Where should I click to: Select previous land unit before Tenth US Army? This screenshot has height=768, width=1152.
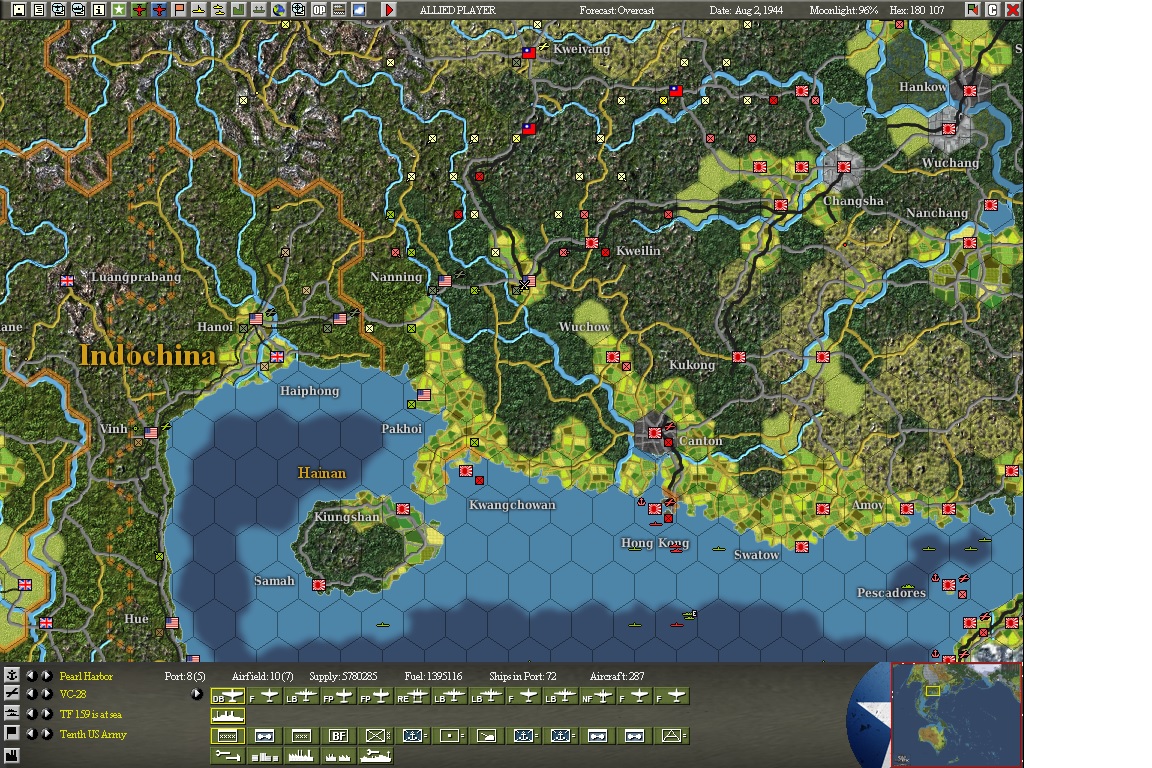32,734
